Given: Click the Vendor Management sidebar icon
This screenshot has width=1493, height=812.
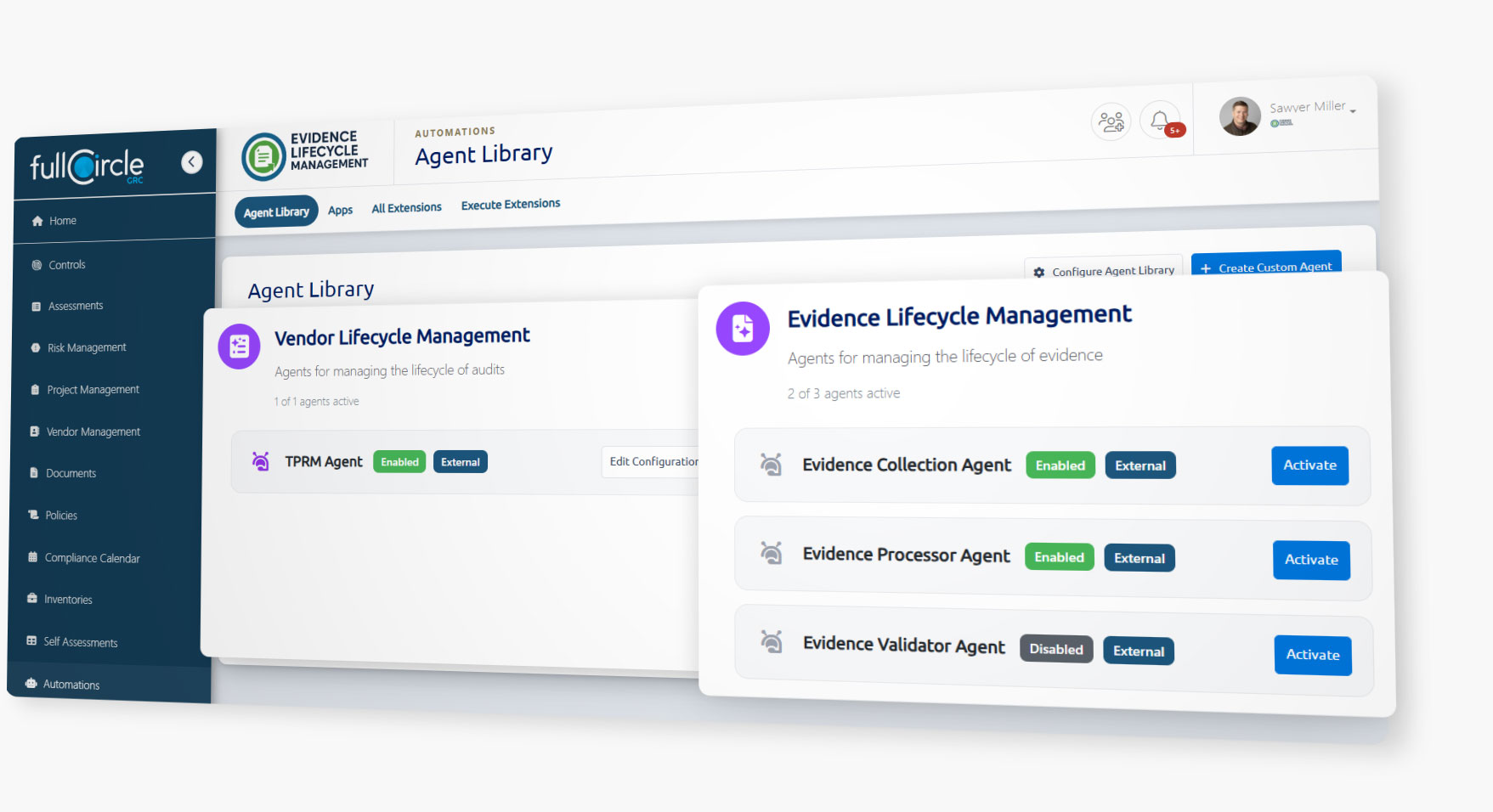Looking at the screenshot, I should click(x=35, y=431).
